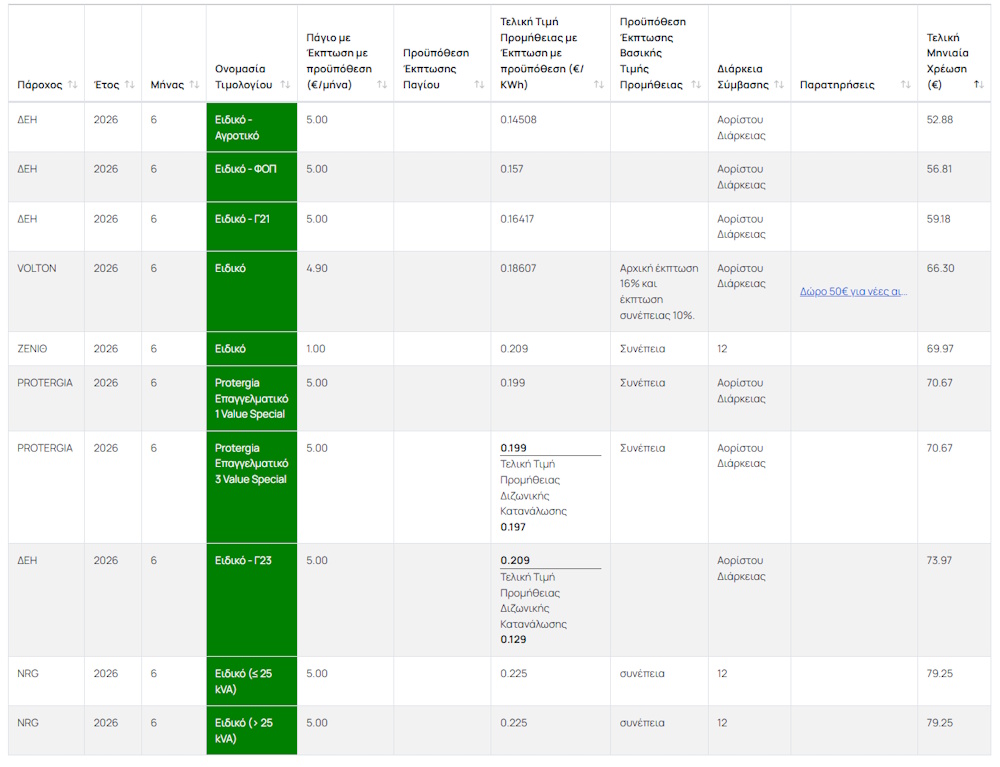
Task: Click the two-zone price 0.197
Action: point(513,527)
